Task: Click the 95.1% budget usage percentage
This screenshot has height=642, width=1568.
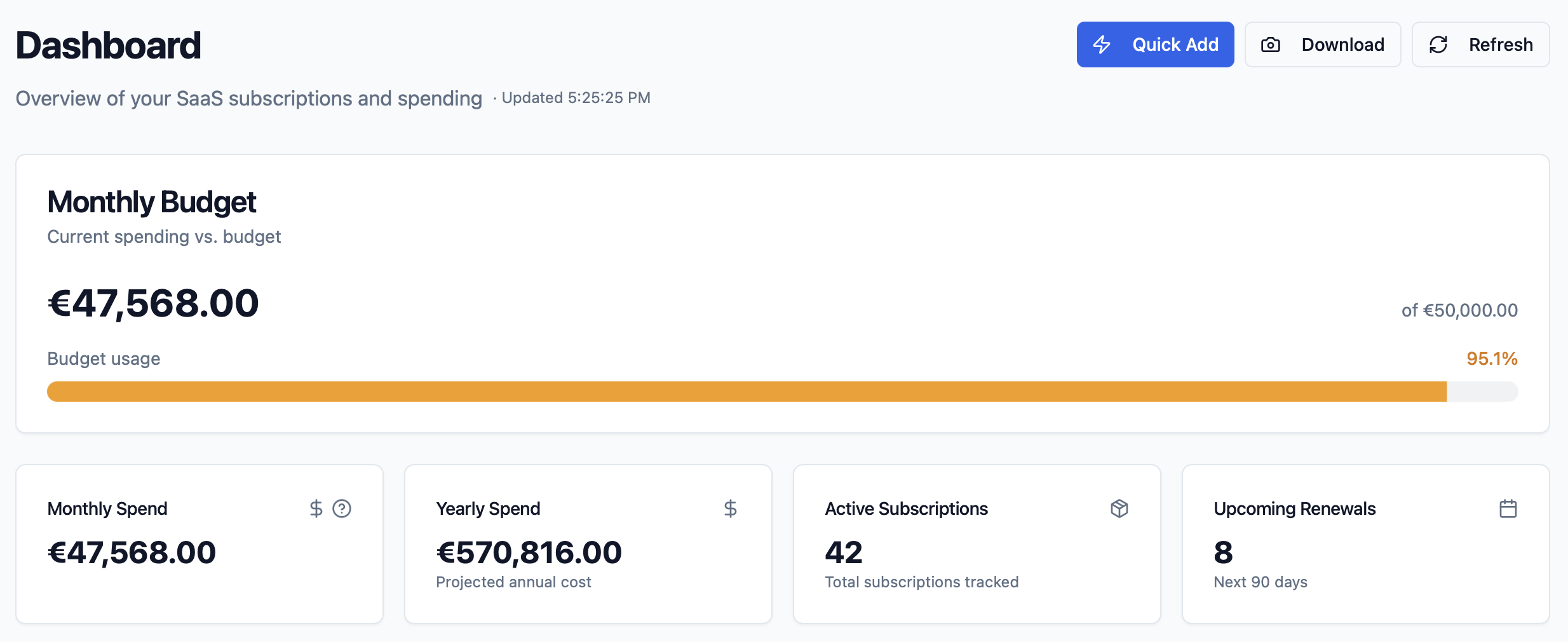Action: [x=1492, y=358]
